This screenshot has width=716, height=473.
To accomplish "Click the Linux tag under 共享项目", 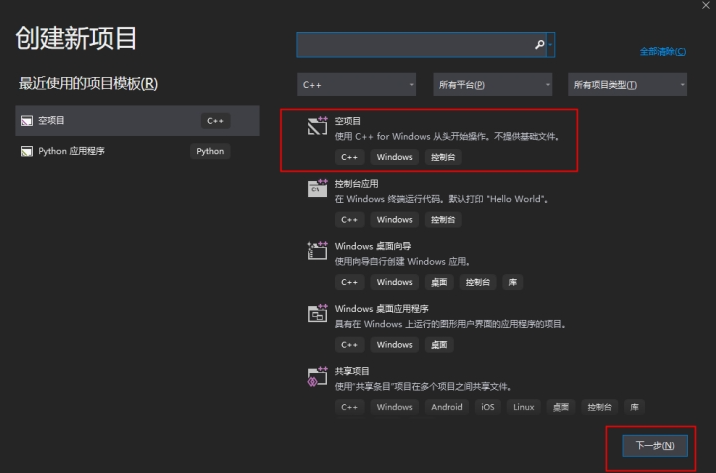I will 523,407.
